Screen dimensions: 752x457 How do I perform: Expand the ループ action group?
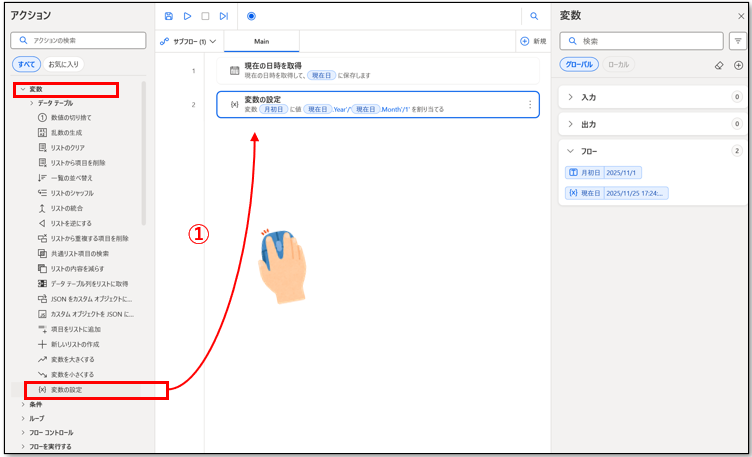click(36, 418)
